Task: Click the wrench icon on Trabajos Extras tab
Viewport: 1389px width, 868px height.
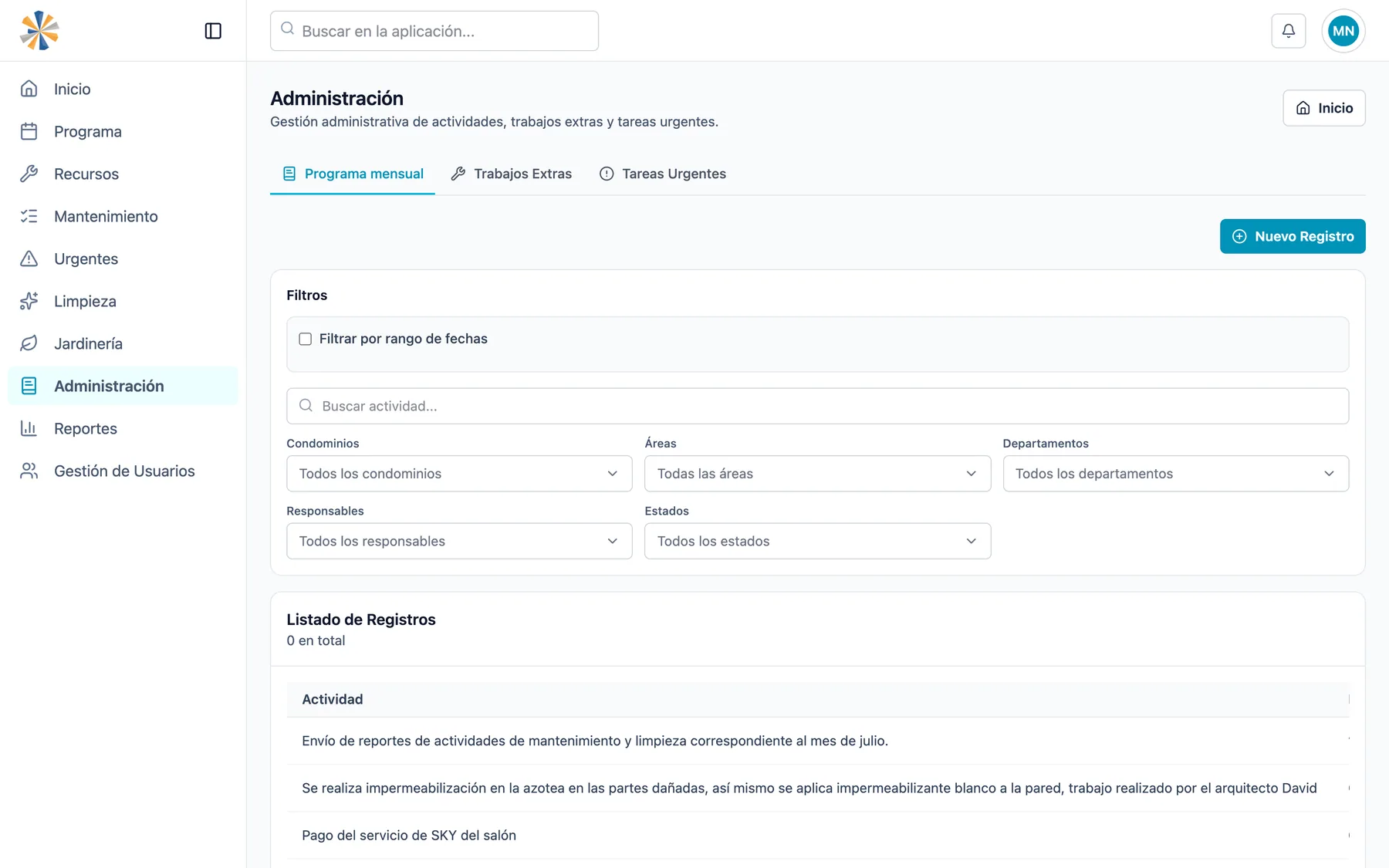Action: [x=458, y=174]
